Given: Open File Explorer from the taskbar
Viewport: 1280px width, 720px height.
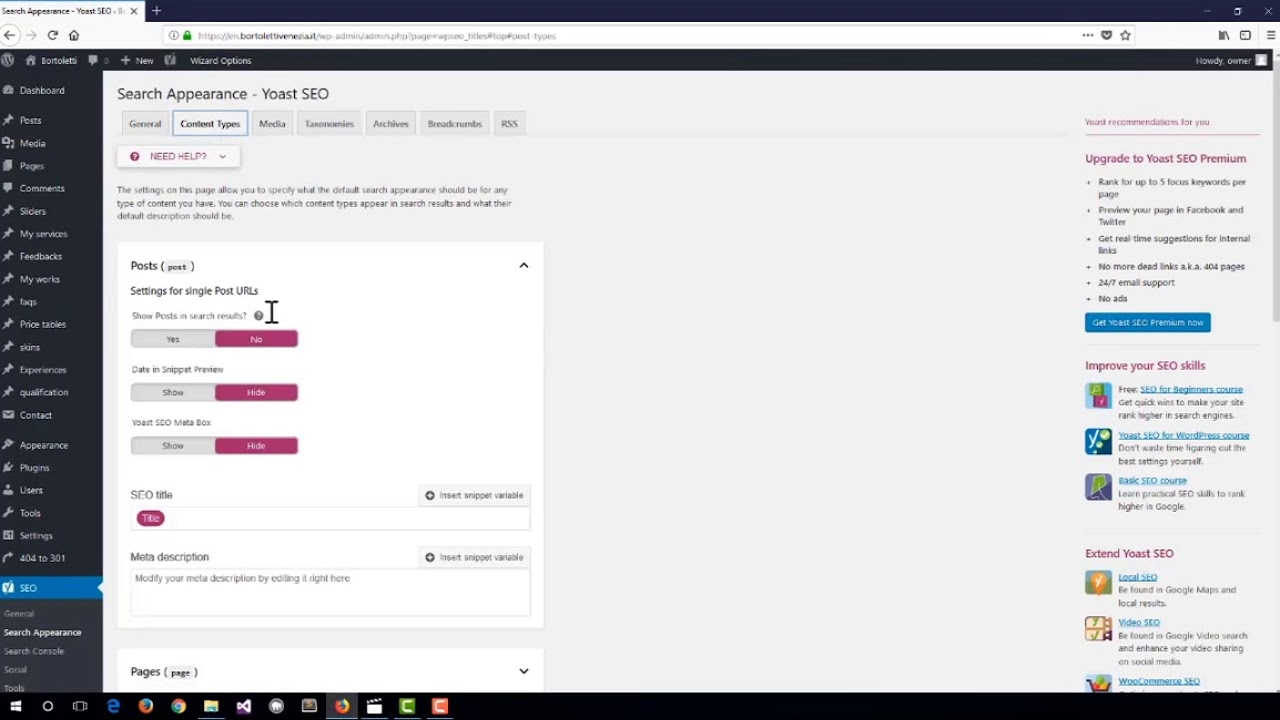Looking at the screenshot, I should (211, 706).
